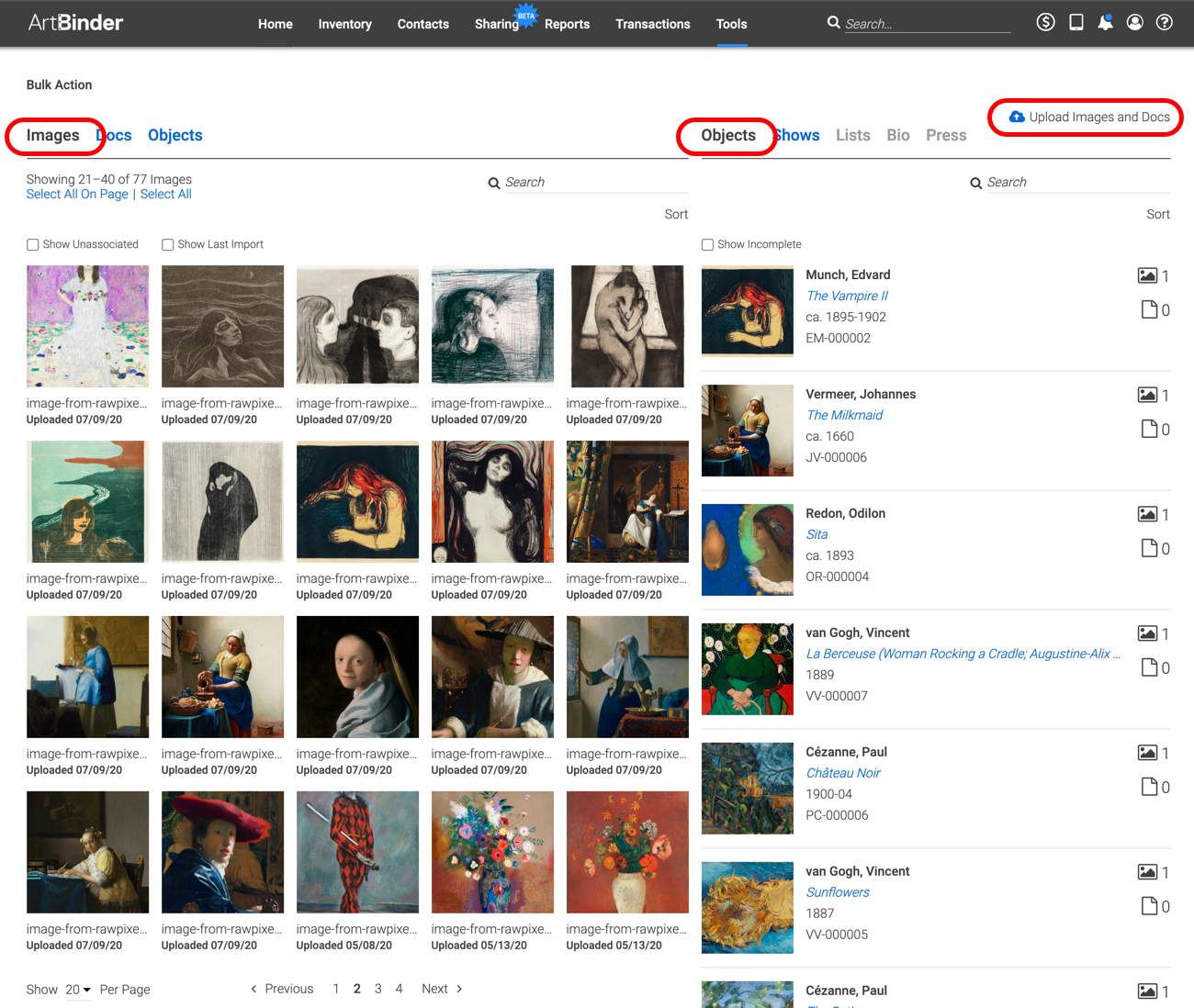Click the images panel search magnifier icon
1194x1008 pixels.
pyautogui.click(x=494, y=183)
